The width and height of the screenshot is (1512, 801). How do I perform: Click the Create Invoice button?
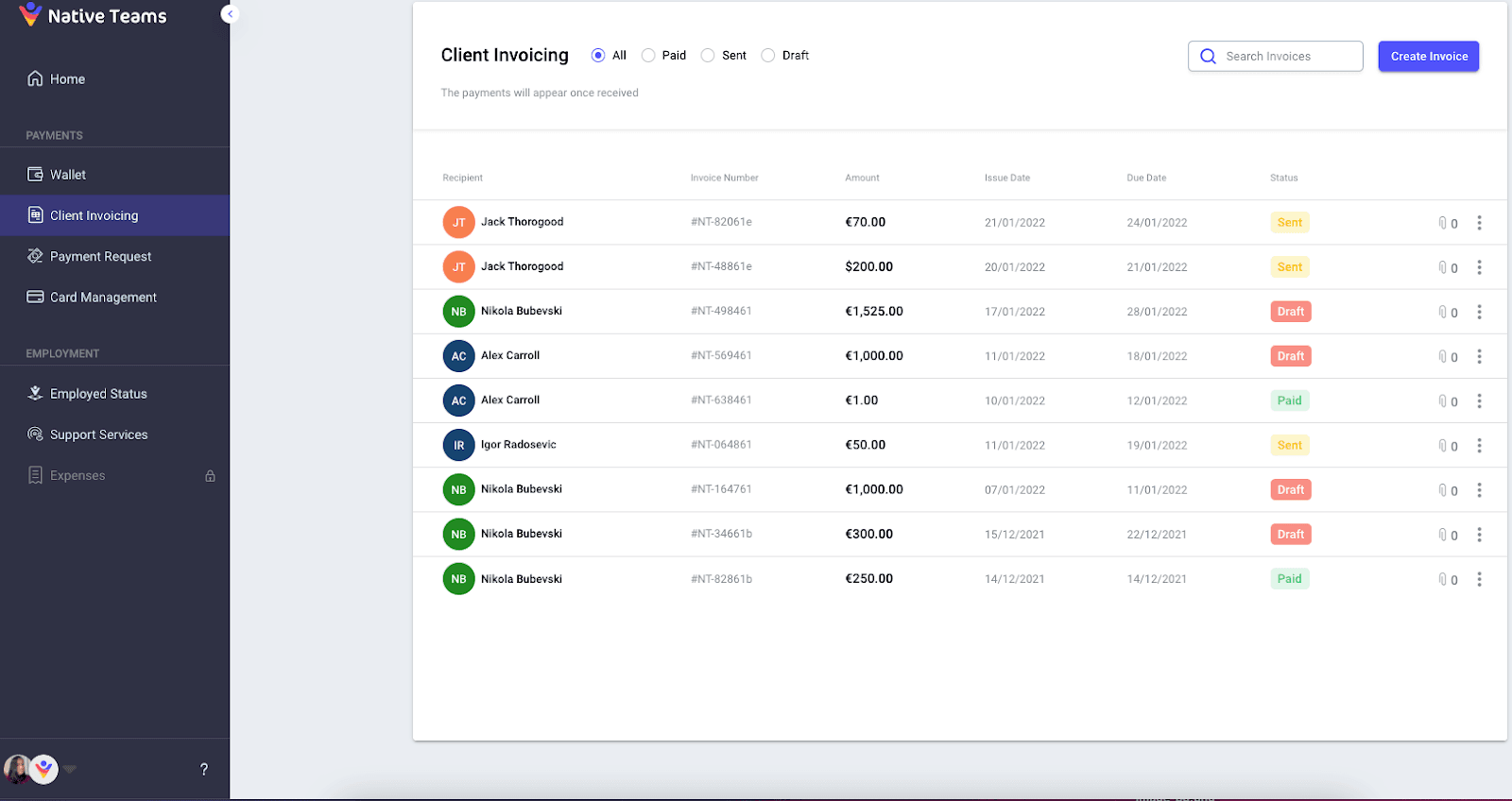tap(1429, 57)
